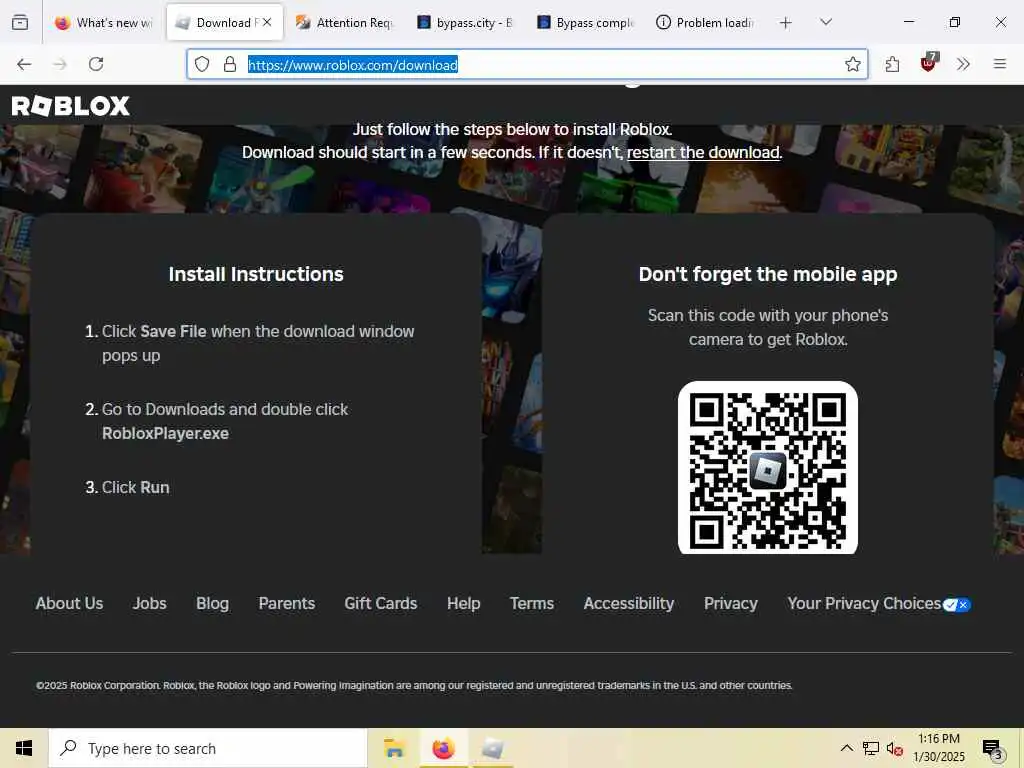Open Blog footer link

point(212,603)
